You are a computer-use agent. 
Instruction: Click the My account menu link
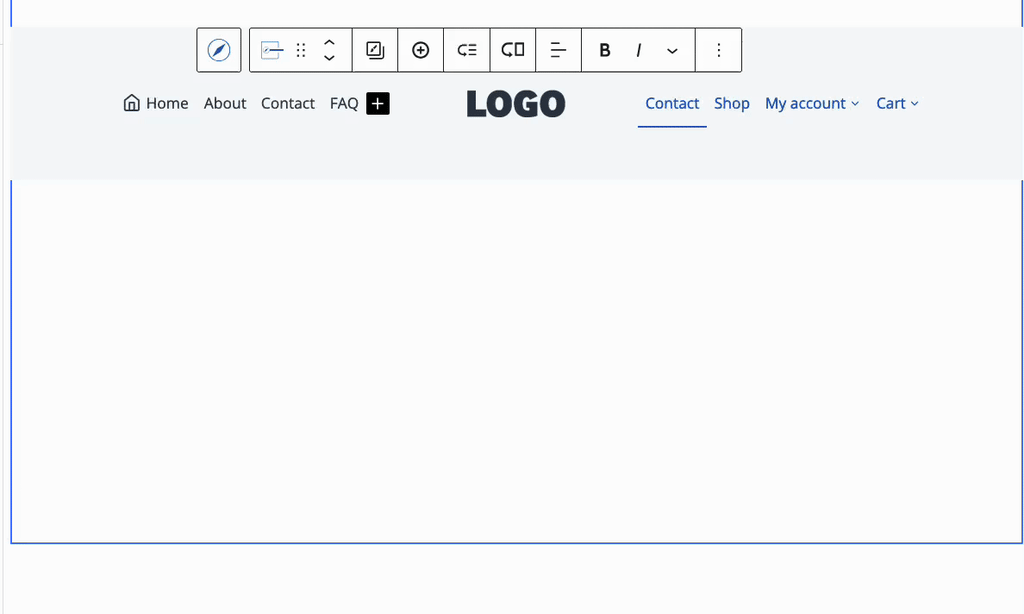[805, 103]
